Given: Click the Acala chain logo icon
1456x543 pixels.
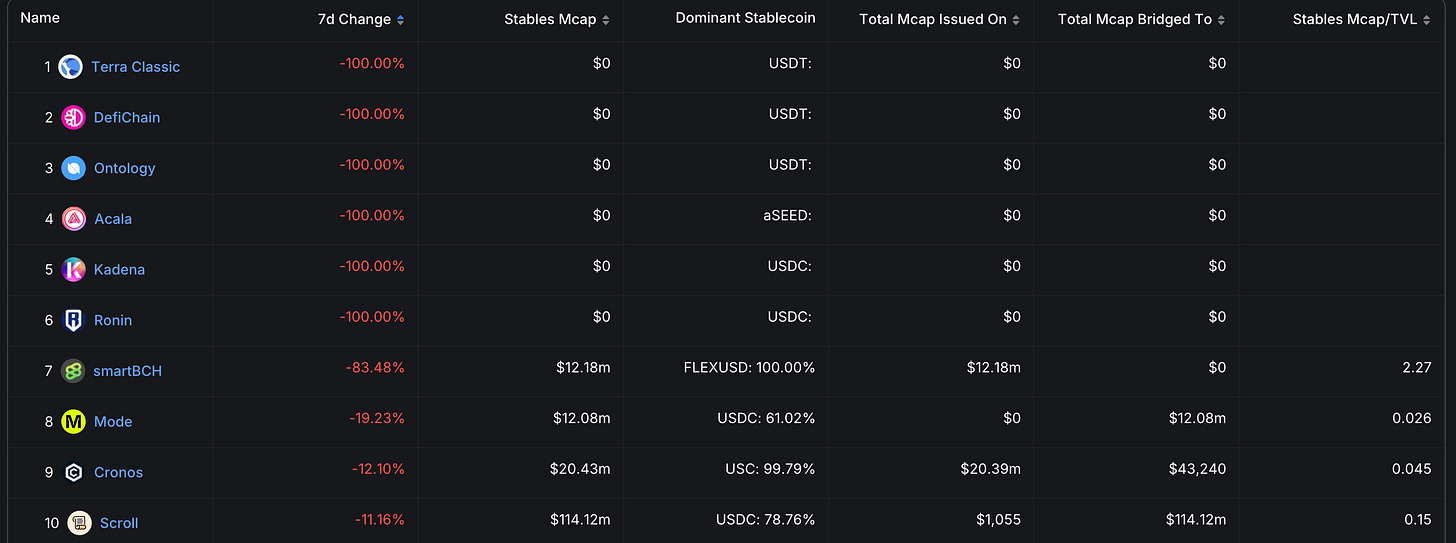Looking at the screenshot, I should coord(73,219).
